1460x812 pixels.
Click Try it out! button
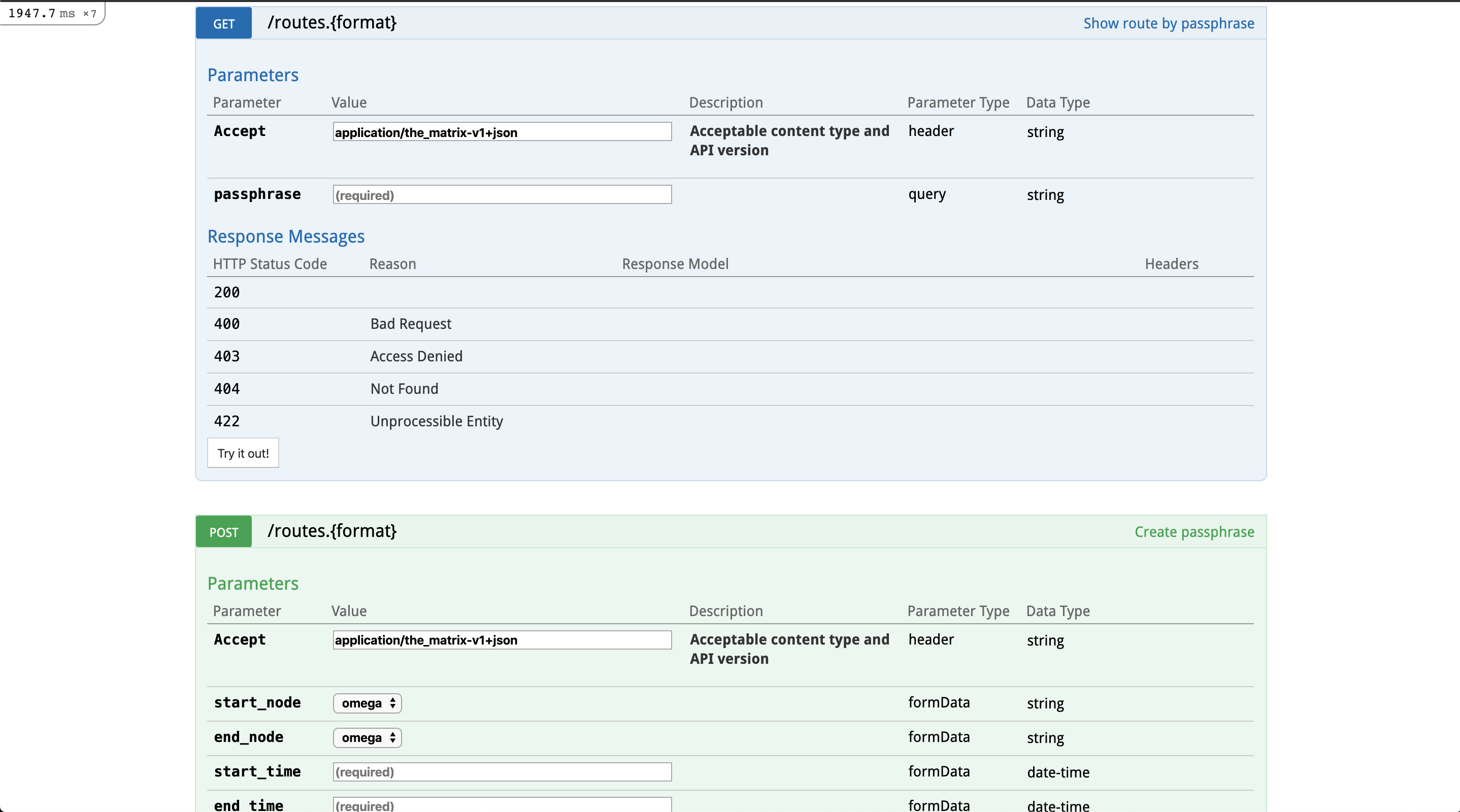(x=243, y=453)
